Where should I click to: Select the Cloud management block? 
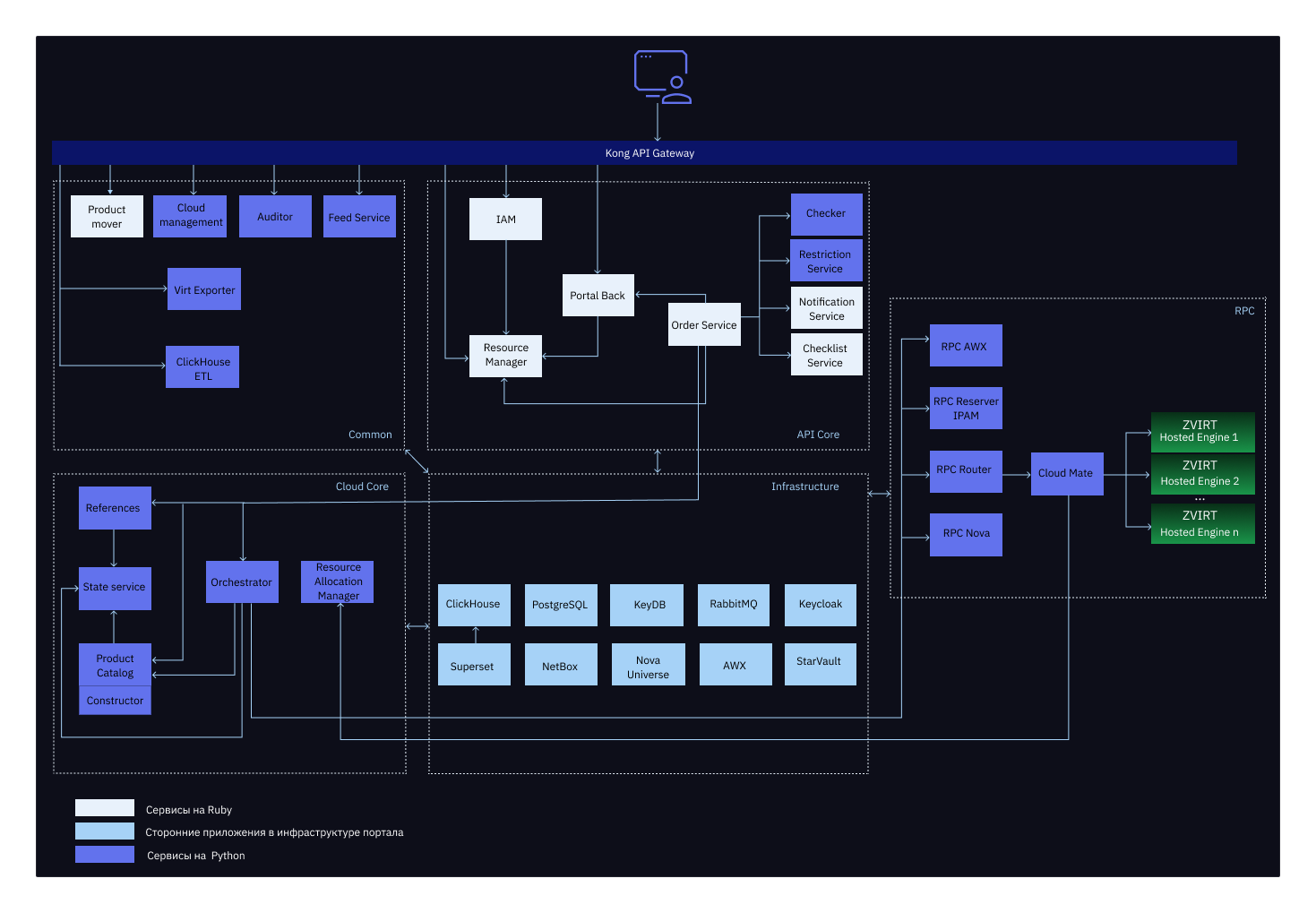point(190,216)
